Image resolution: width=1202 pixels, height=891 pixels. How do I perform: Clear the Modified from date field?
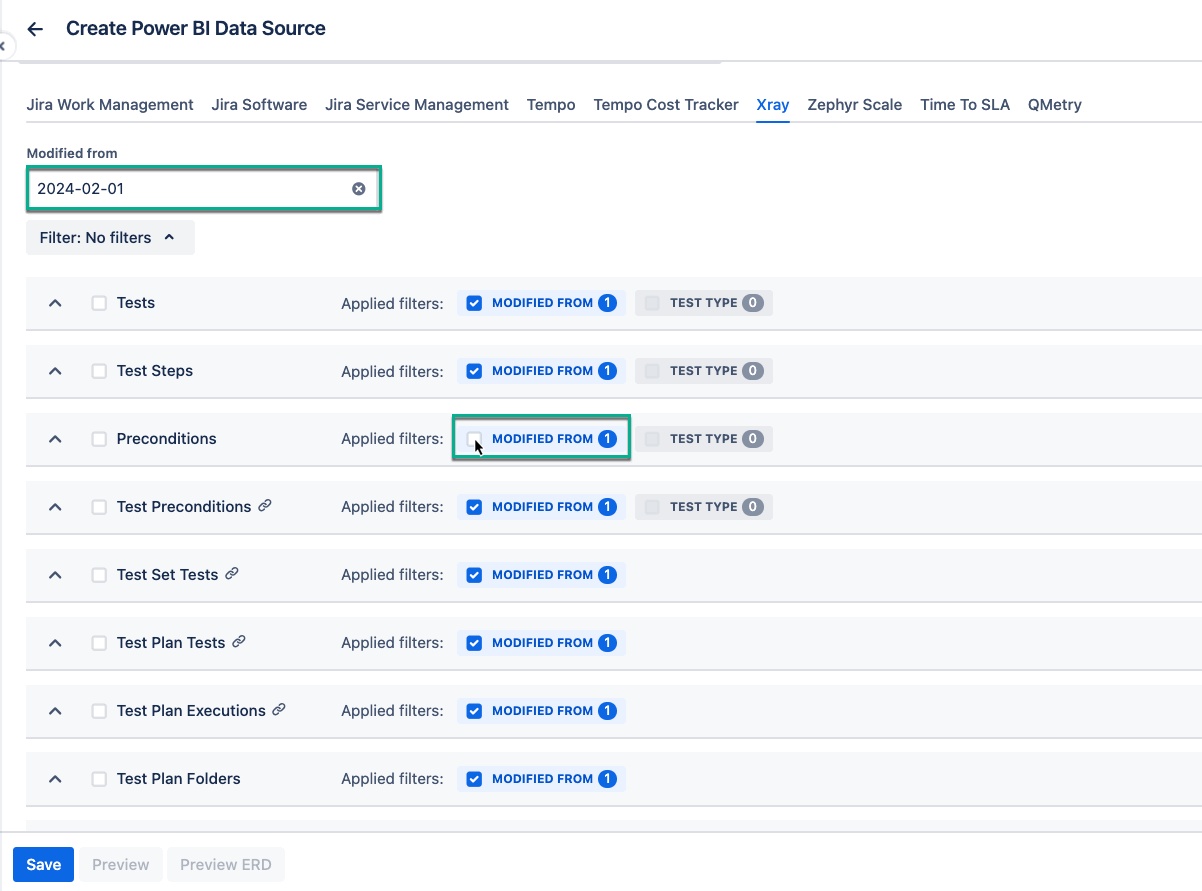[x=358, y=189]
